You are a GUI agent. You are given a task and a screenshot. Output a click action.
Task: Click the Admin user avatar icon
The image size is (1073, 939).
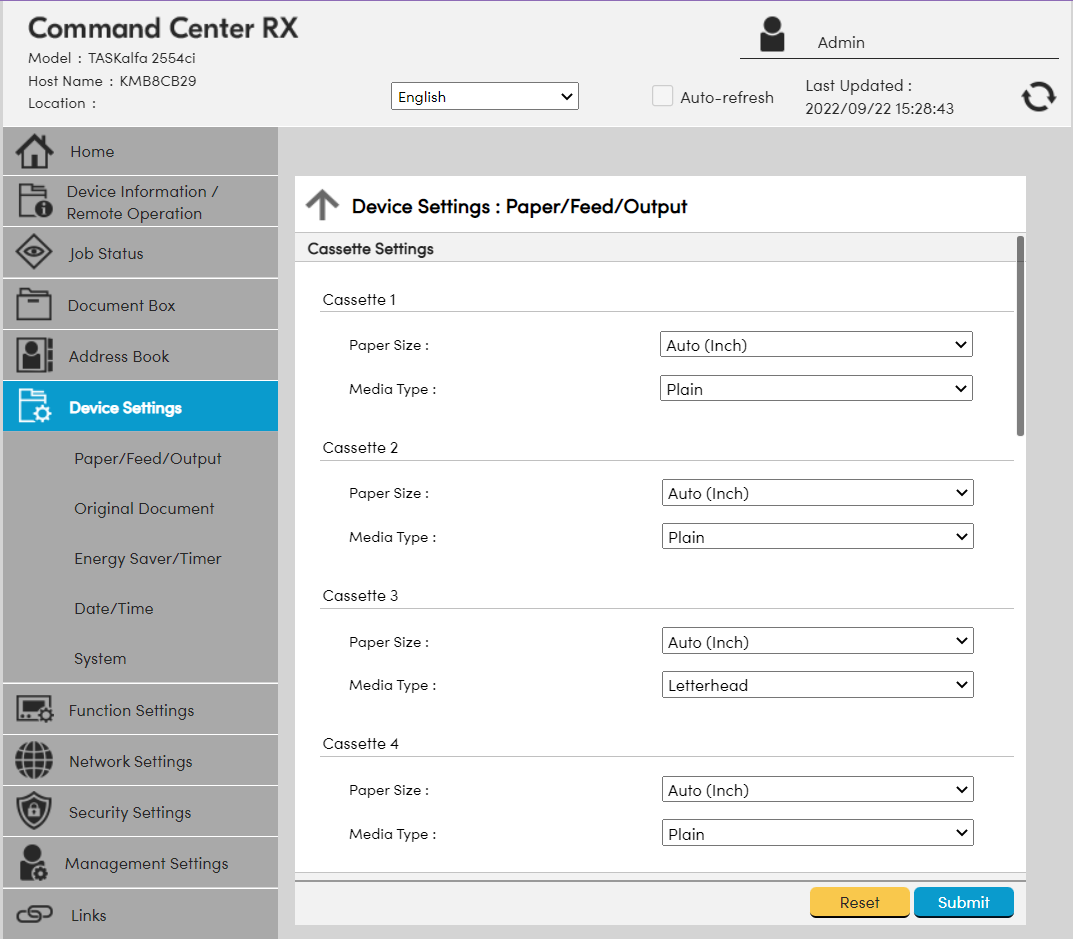pos(772,34)
